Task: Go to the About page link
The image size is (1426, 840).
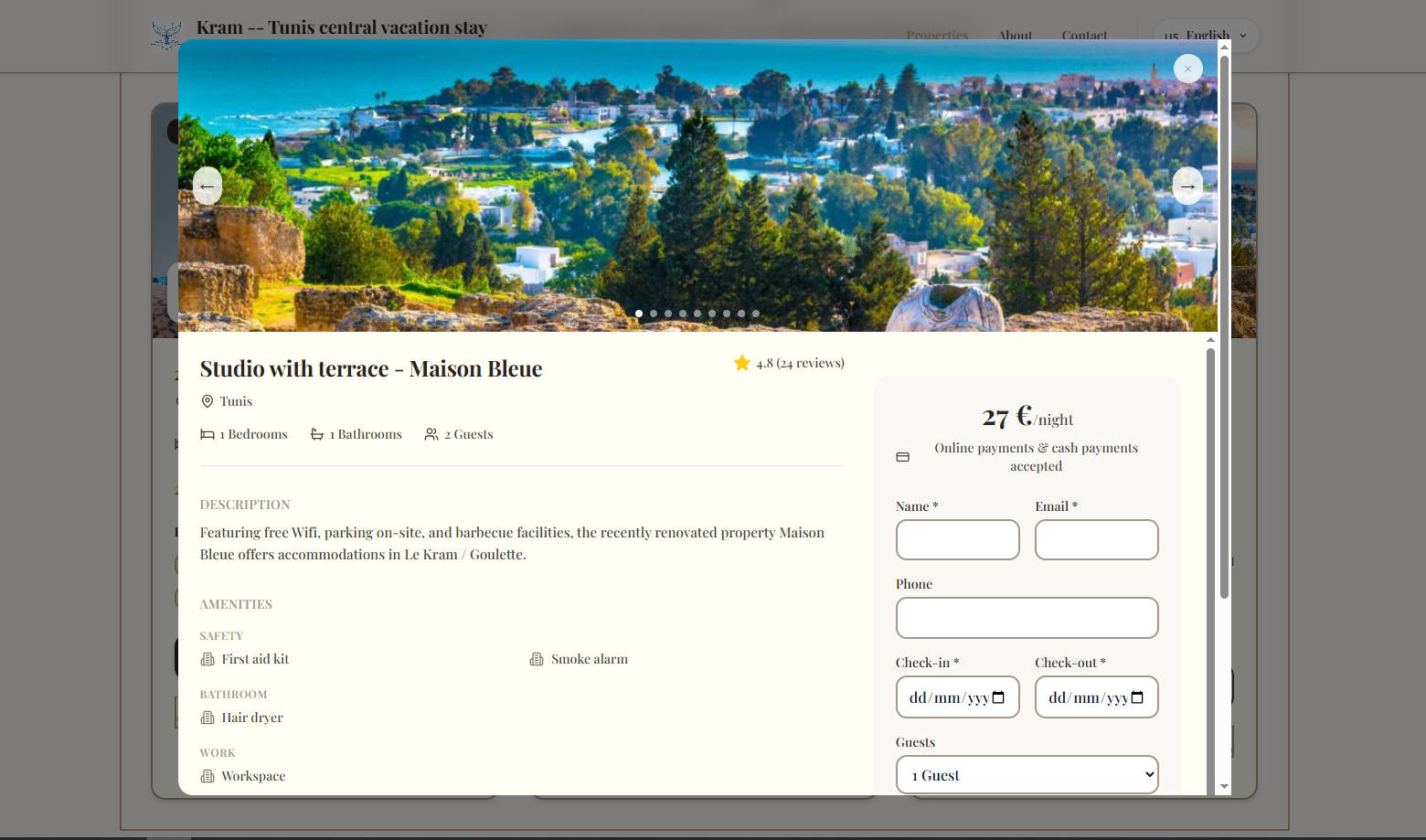Action: [1015, 36]
